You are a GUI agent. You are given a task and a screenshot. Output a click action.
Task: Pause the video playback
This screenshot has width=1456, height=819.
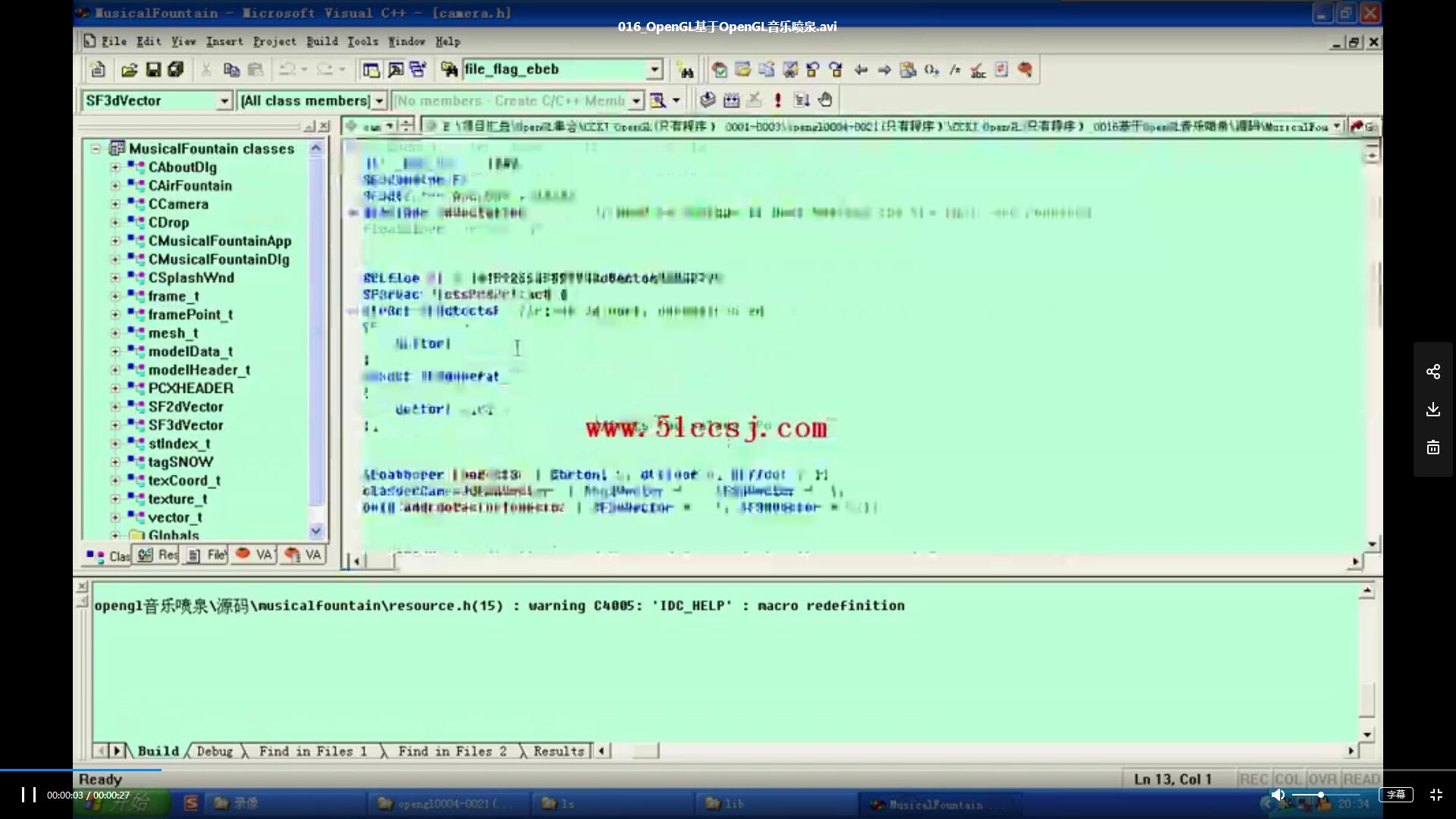pos(28,794)
